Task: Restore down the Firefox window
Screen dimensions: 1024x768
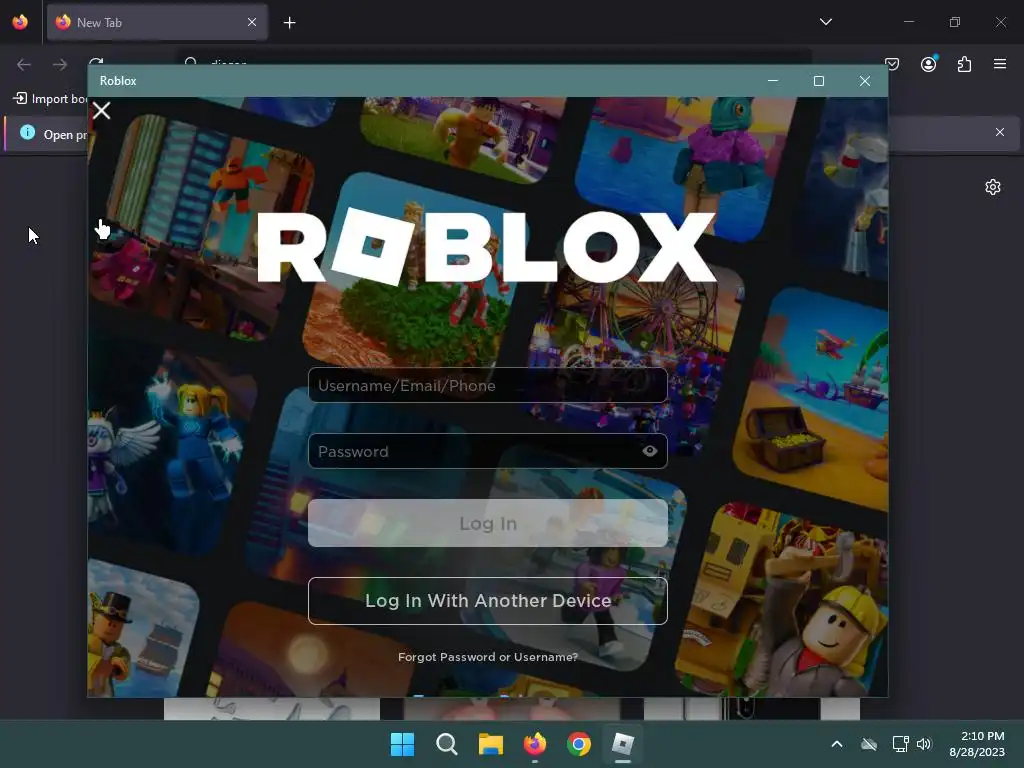Action: [955, 22]
